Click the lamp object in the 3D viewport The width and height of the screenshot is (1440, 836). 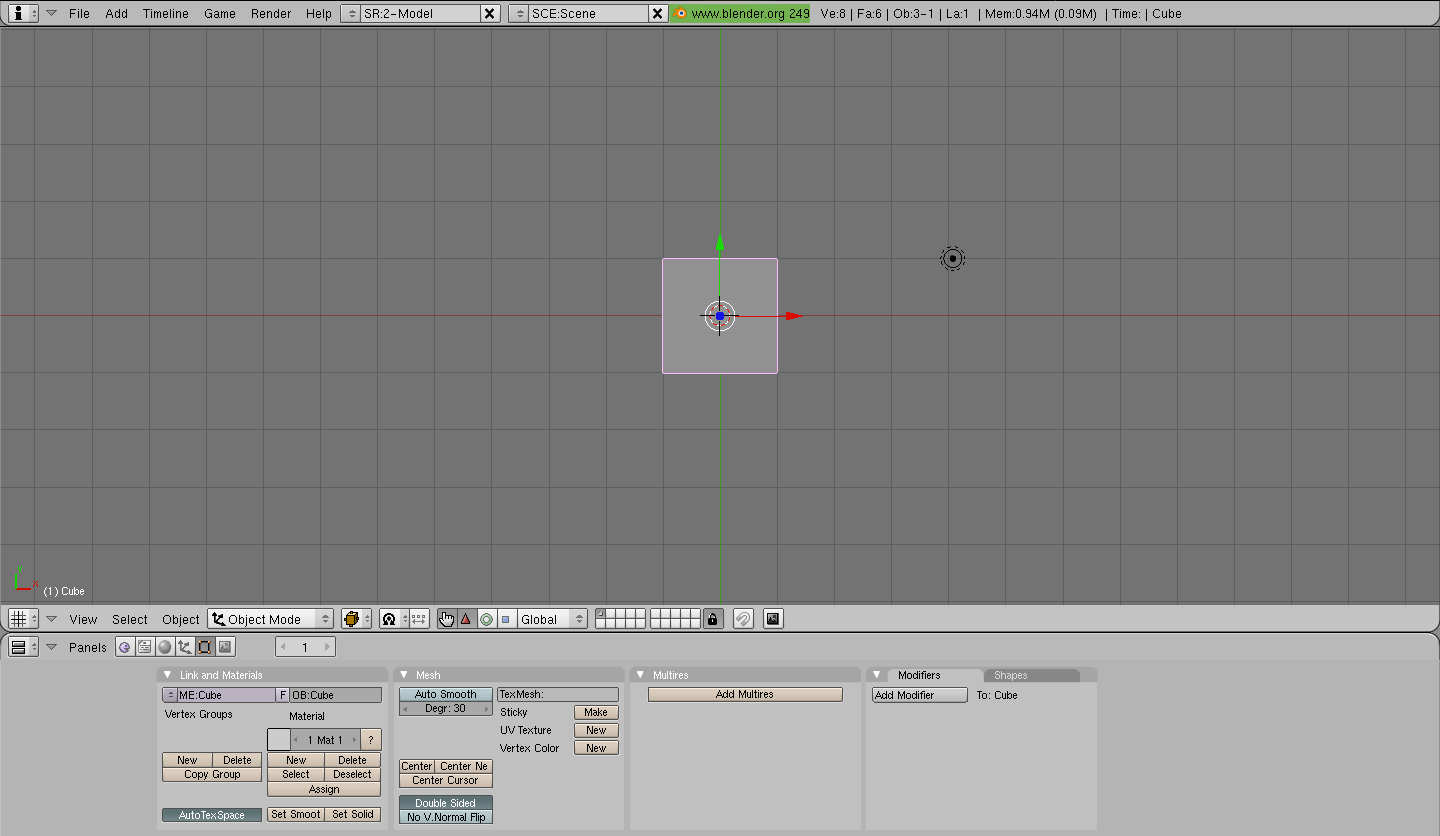click(953, 259)
